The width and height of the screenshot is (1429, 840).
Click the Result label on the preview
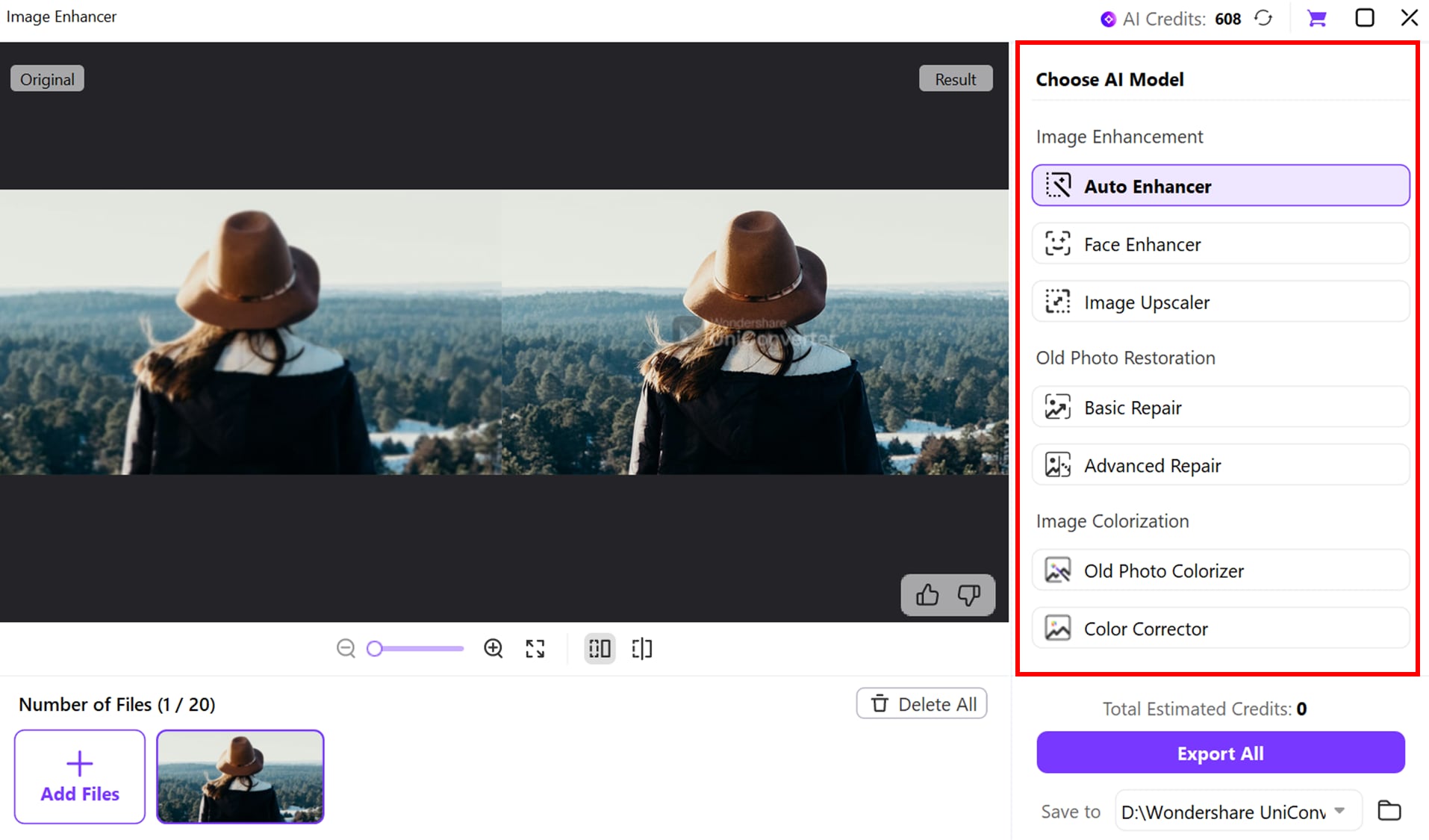956,79
